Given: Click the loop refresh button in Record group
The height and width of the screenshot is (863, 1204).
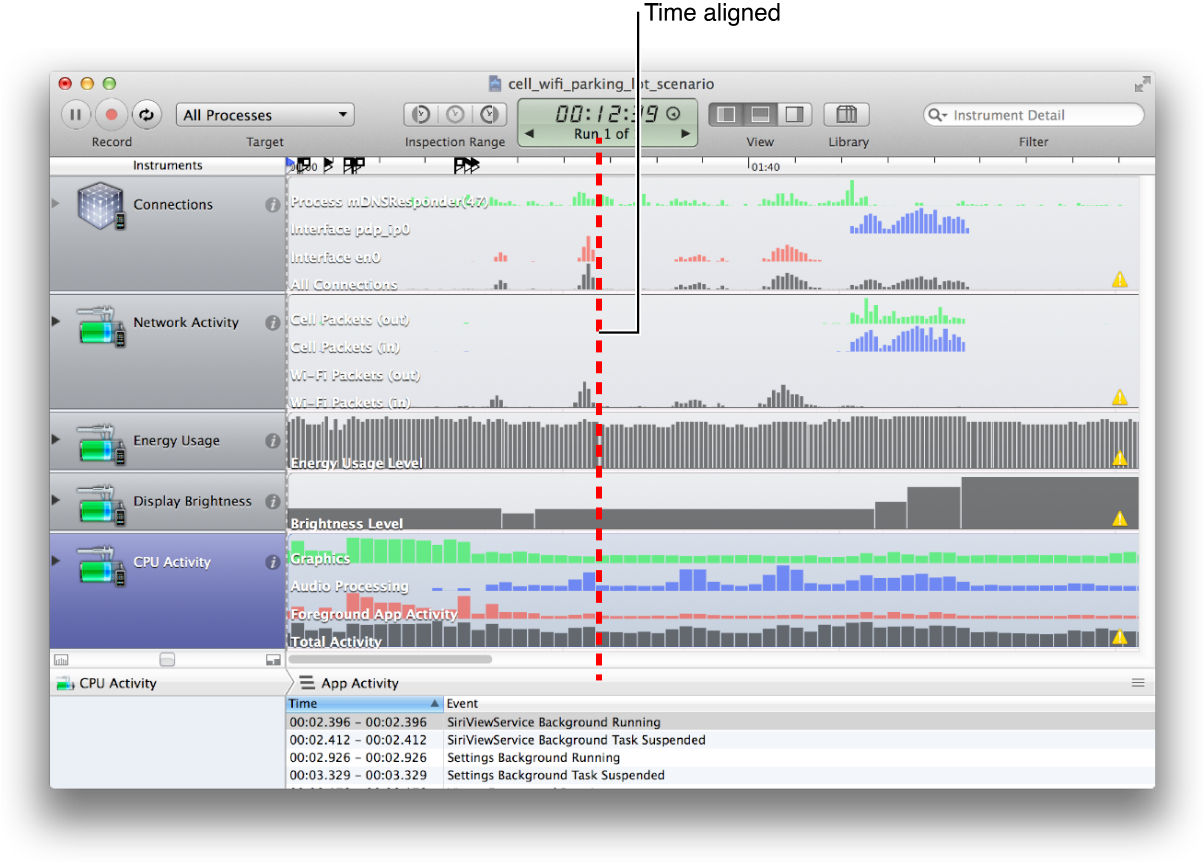Looking at the screenshot, I should pyautogui.click(x=146, y=115).
